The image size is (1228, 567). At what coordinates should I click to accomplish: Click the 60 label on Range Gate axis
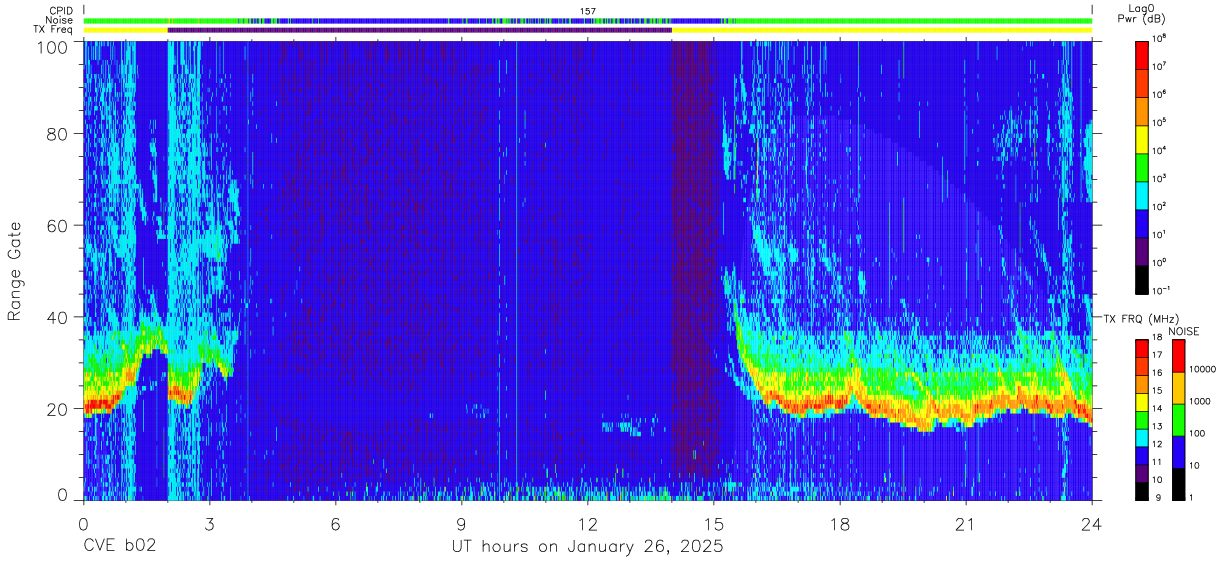point(56,226)
